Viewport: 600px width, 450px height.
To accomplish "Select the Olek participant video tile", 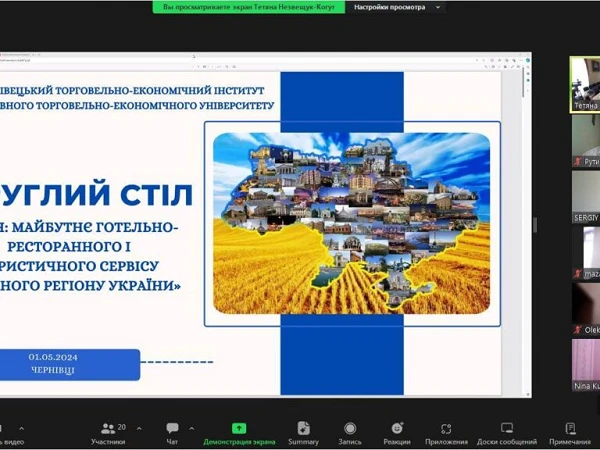I will coord(585,308).
